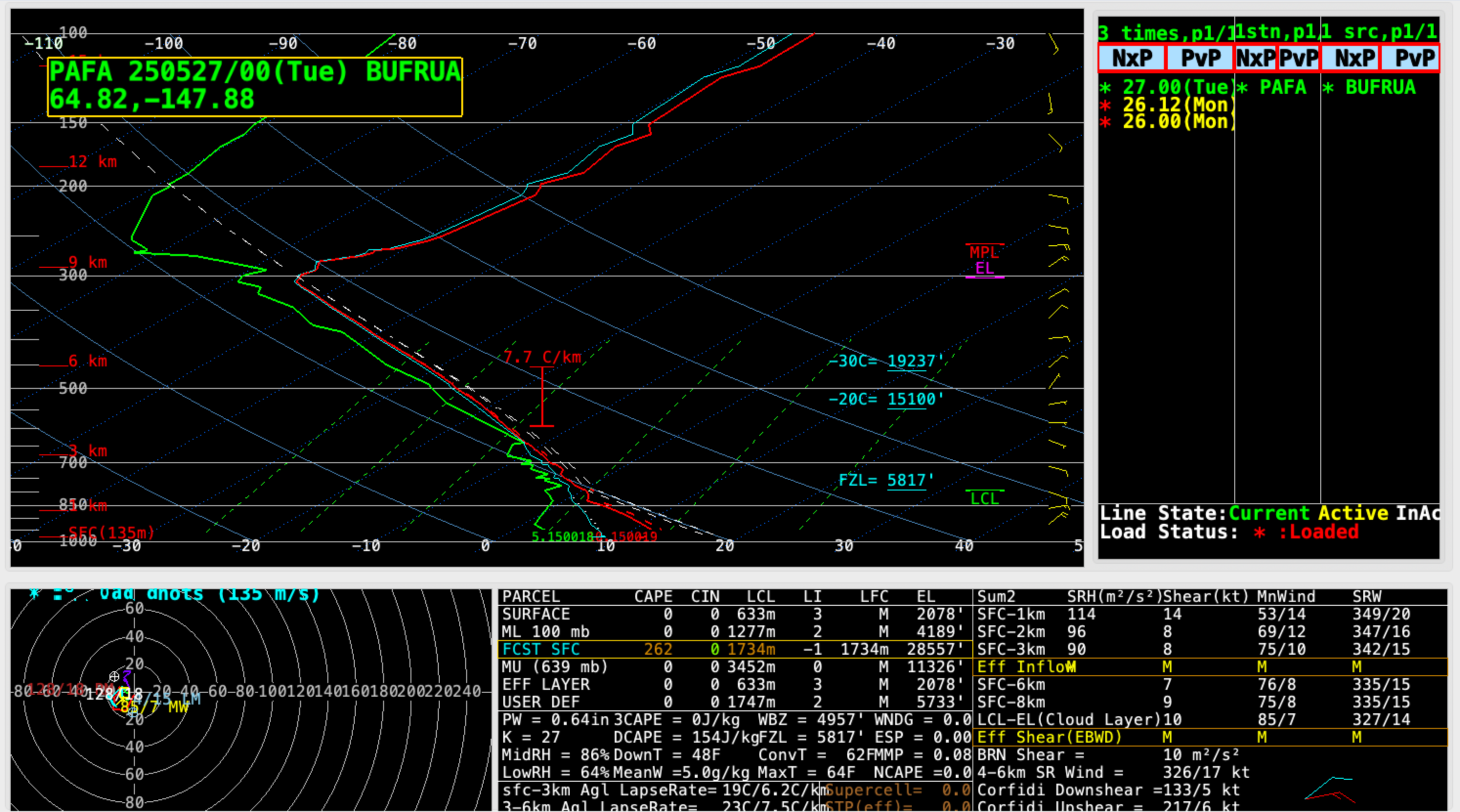This screenshot has width=1460, height=812.
Task: Click the SFC-1km shear row label
Action: 1010,614
